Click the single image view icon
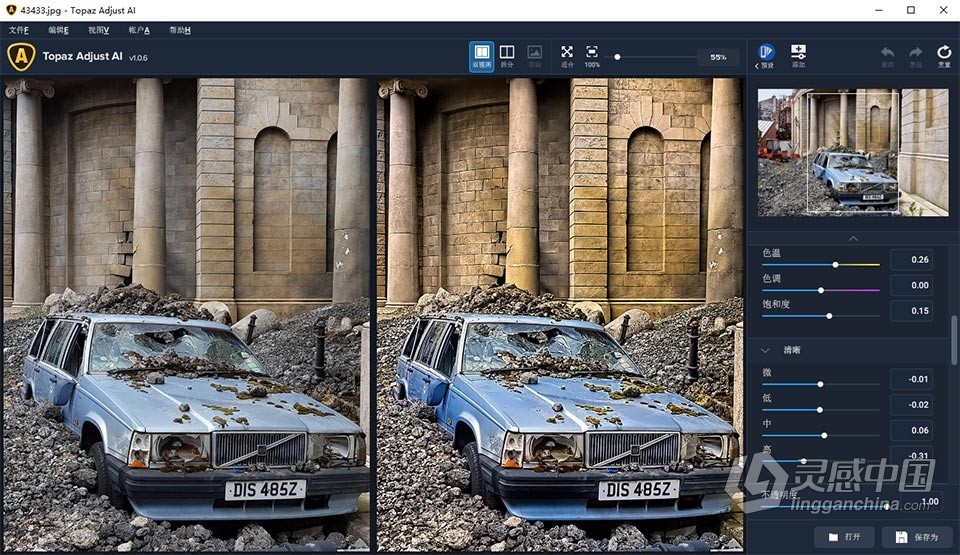Viewport: 960px width, 555px height. [535, 54]
